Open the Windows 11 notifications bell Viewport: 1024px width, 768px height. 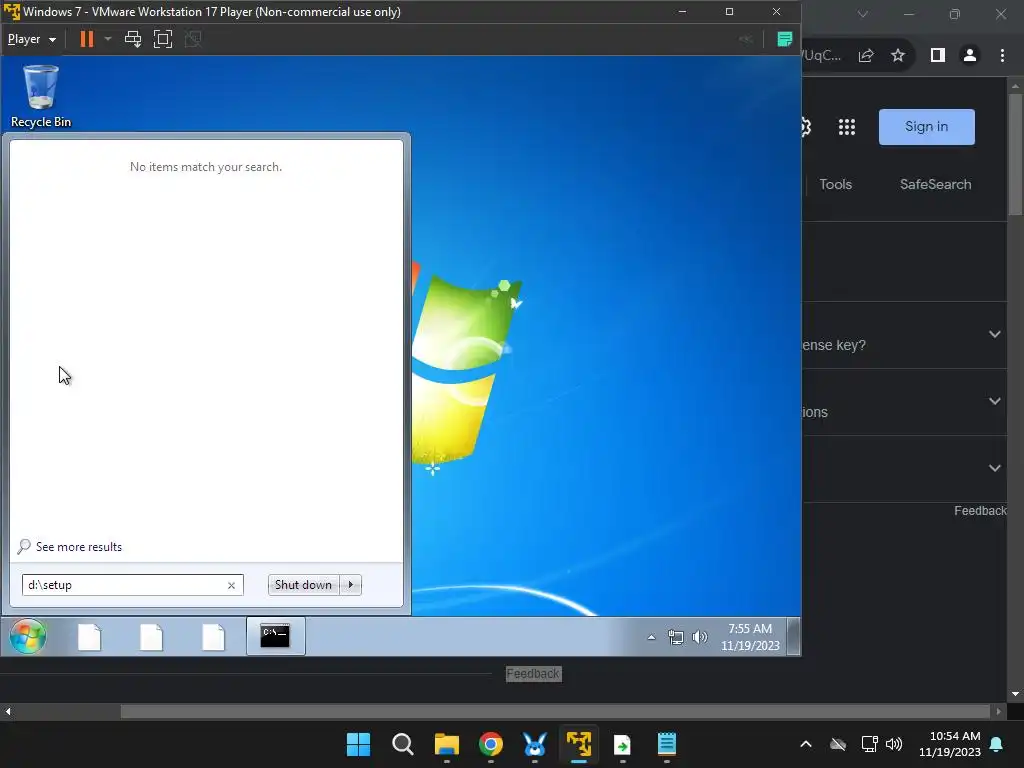[x=997, y=744]
